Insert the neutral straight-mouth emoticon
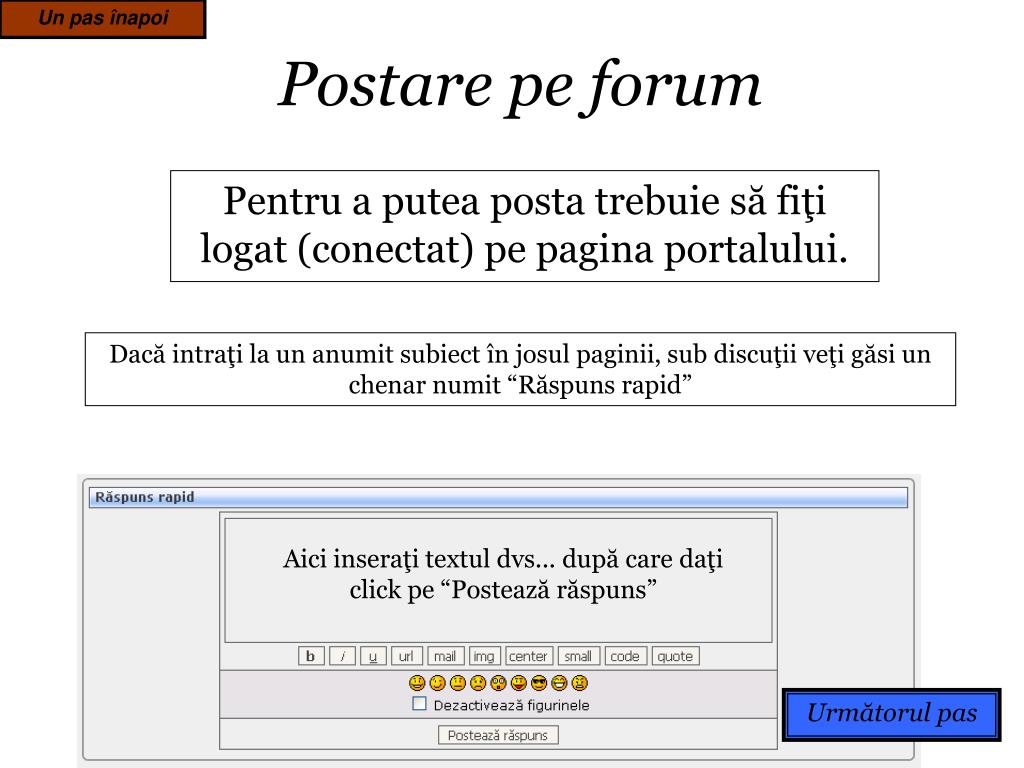 click(x=458, y=683)
